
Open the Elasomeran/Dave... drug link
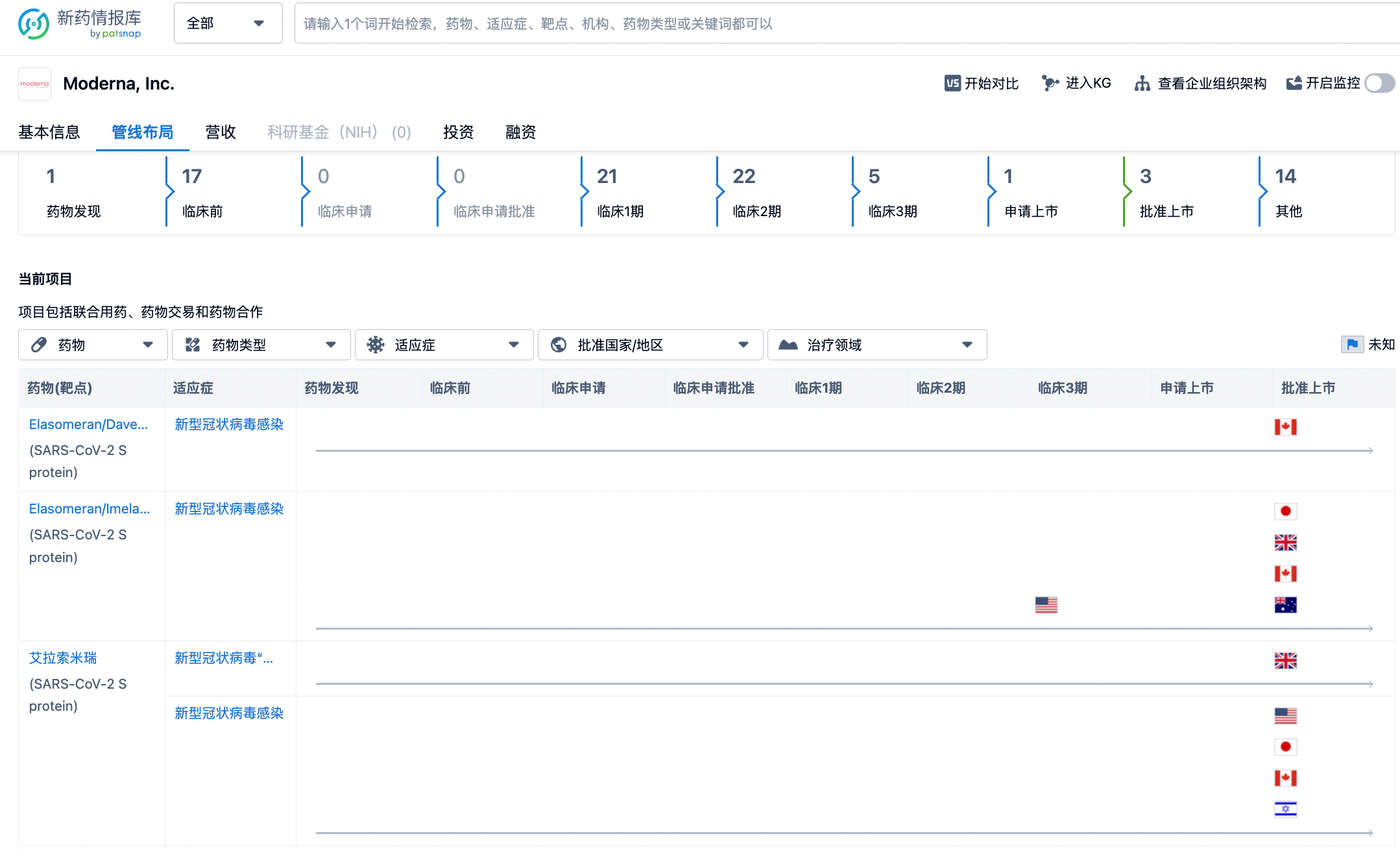coord(88,425)
